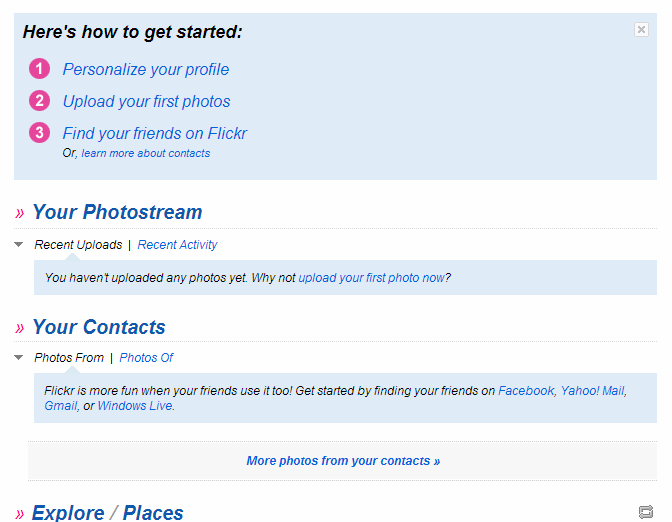The image size is (672, 522).
Task: Click upload your first photo now link
Action: pyautogui.click(x=371, y=278)
